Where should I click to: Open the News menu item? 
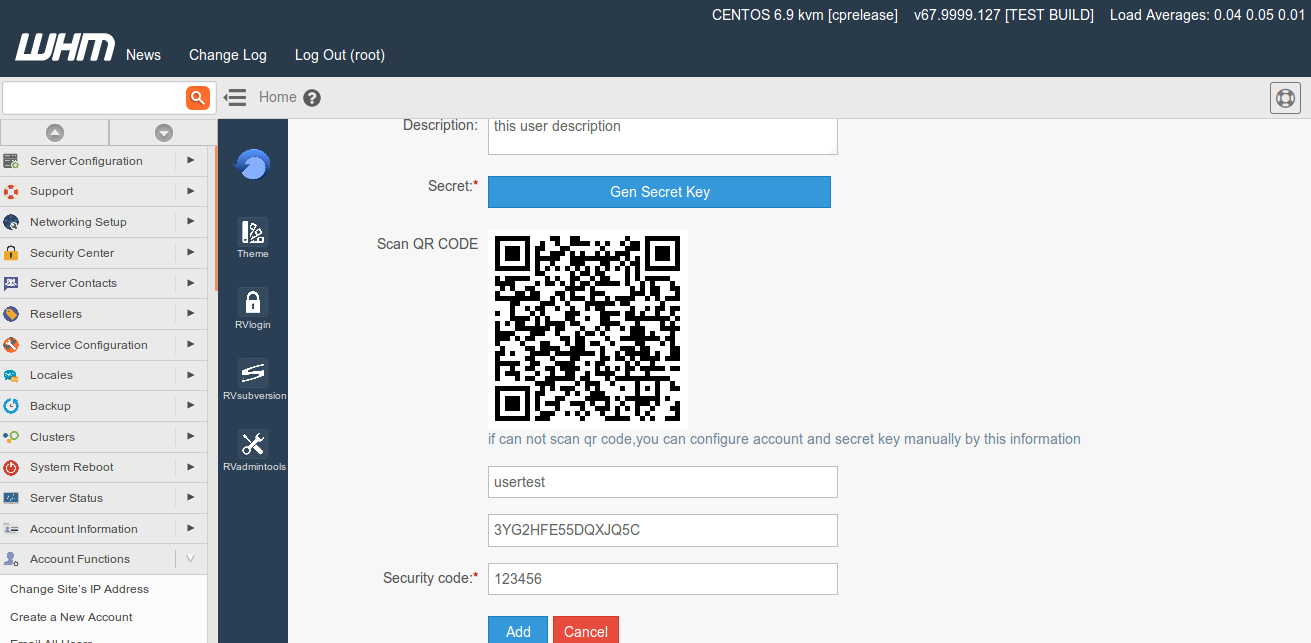pyautogui.click(x=143, y=55)
